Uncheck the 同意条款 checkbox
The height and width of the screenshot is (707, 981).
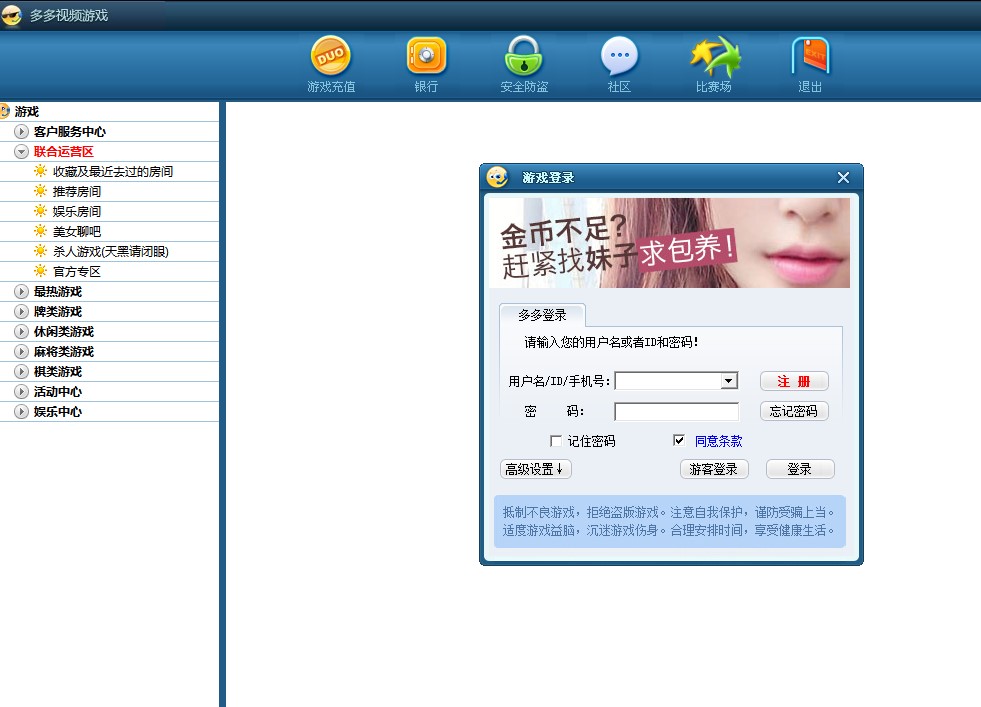680,441
